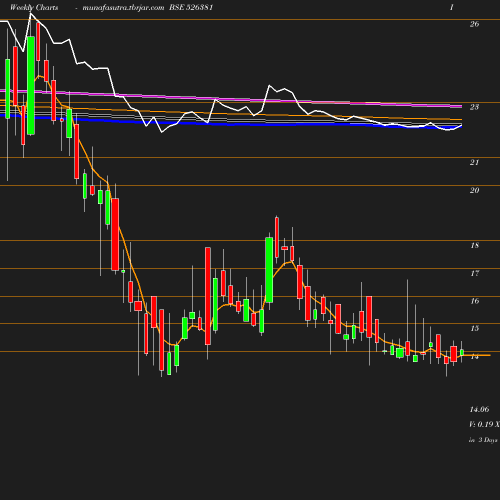This screenshot has width=500, height=500.
Task: Click the last price value 14.06
Action: pos(479,409)
